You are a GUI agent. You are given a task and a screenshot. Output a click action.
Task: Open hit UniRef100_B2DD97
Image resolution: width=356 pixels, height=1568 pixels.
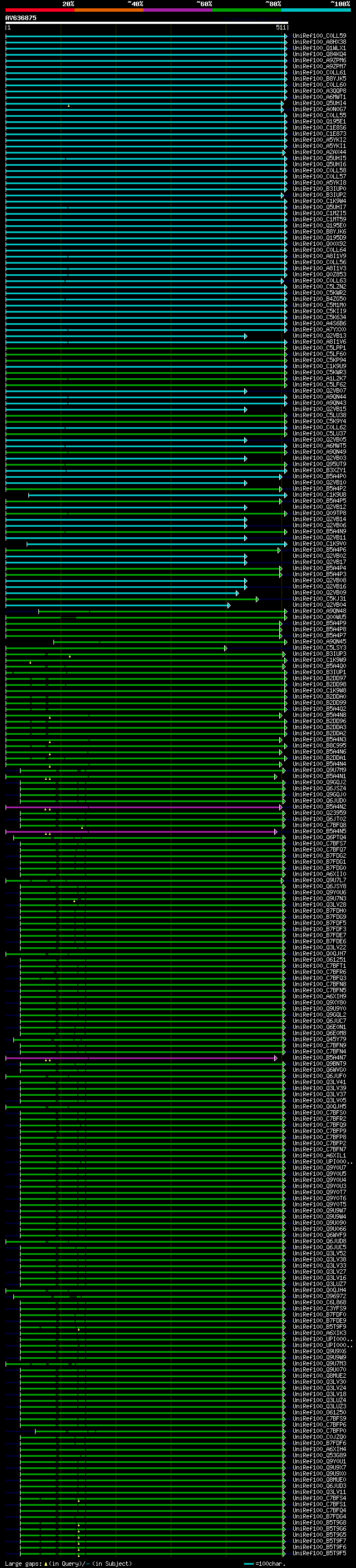[319, 679]
